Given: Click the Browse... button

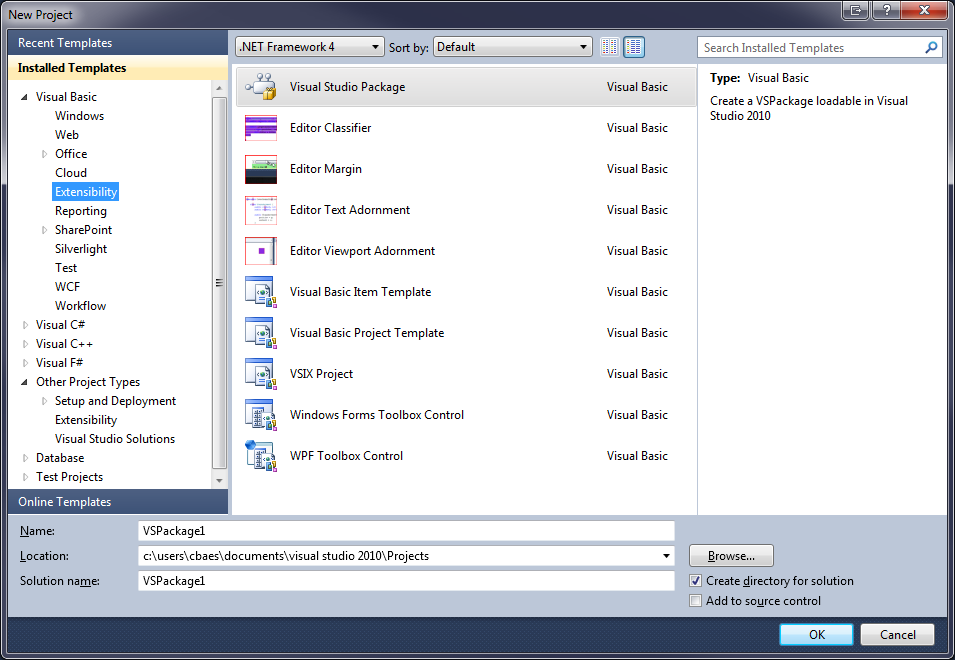Looking at the screenshot, I should [x=731, y=556].
